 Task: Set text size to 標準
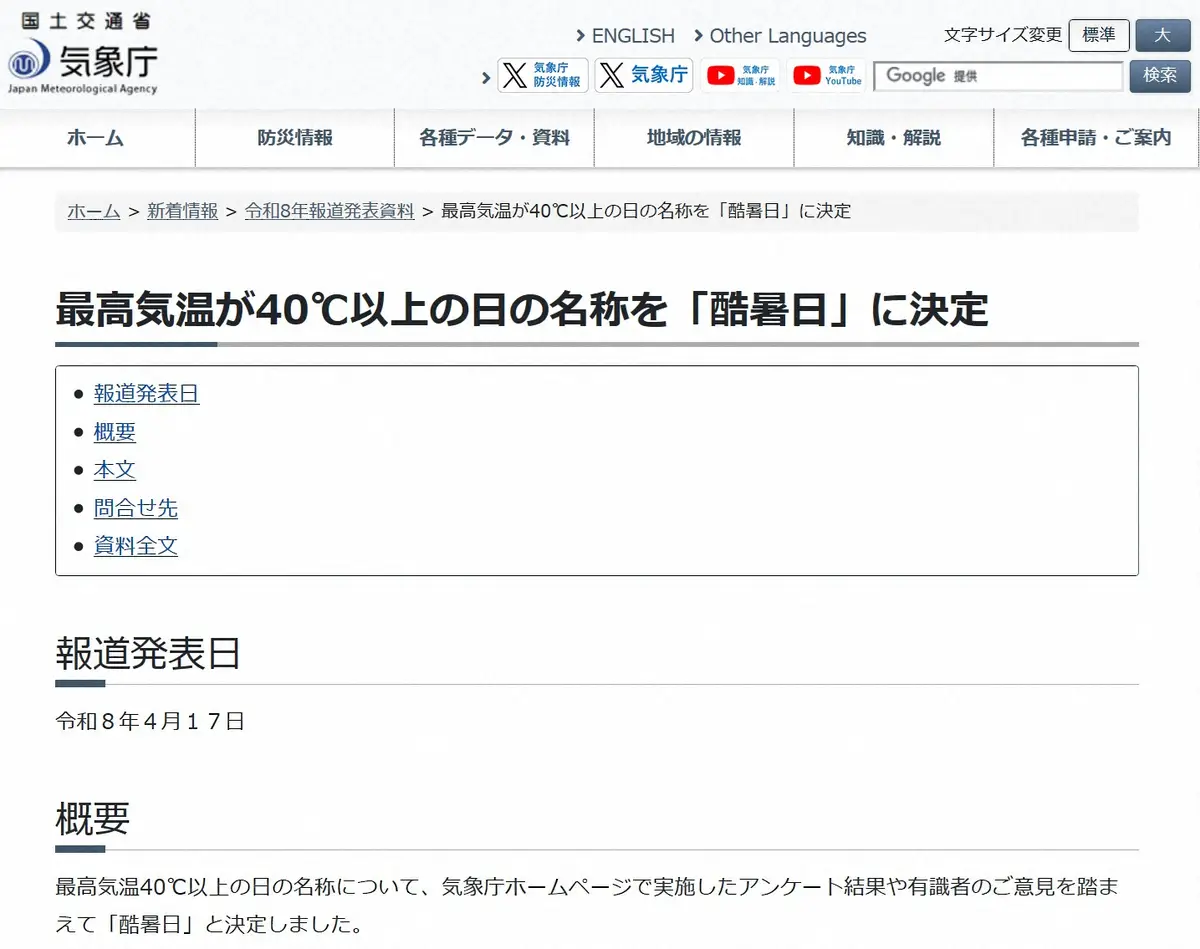tap(1098, 35)
